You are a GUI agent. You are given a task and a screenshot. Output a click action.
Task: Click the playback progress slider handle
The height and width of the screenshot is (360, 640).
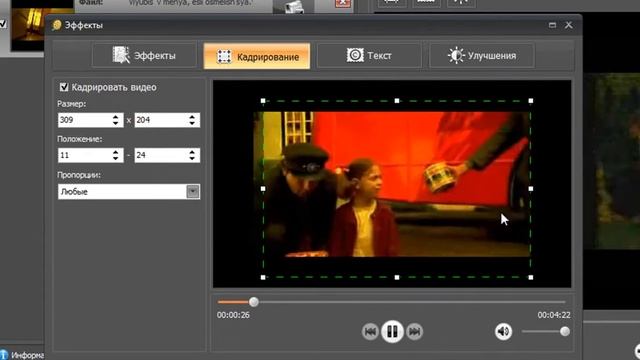[x=254, y=302]
